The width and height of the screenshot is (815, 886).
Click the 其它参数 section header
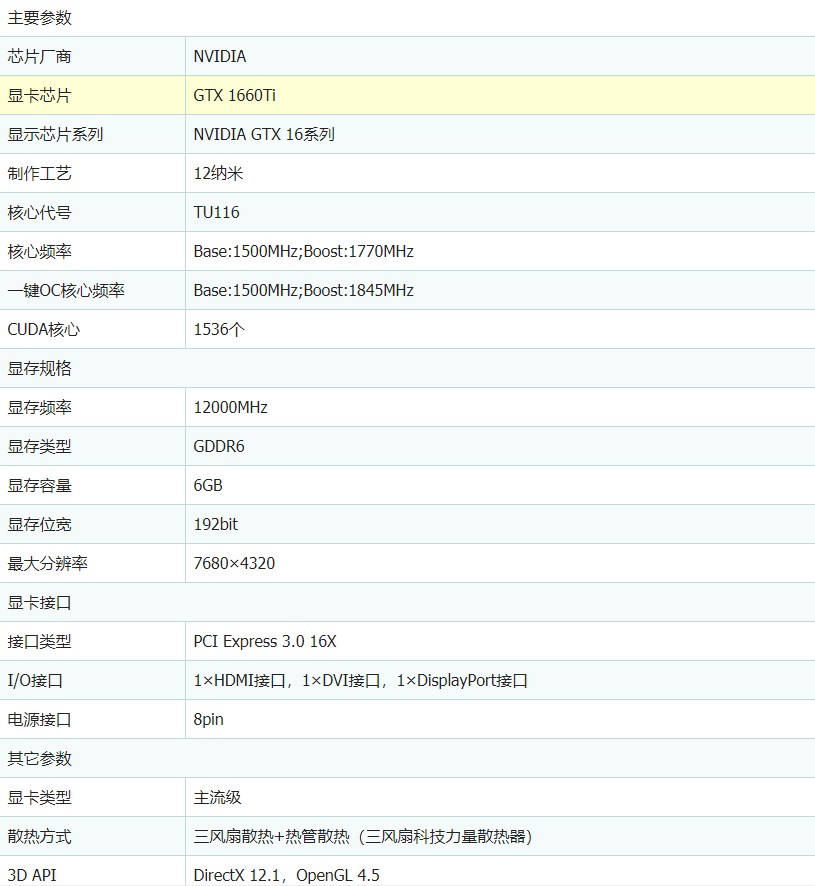coord(40,758)
